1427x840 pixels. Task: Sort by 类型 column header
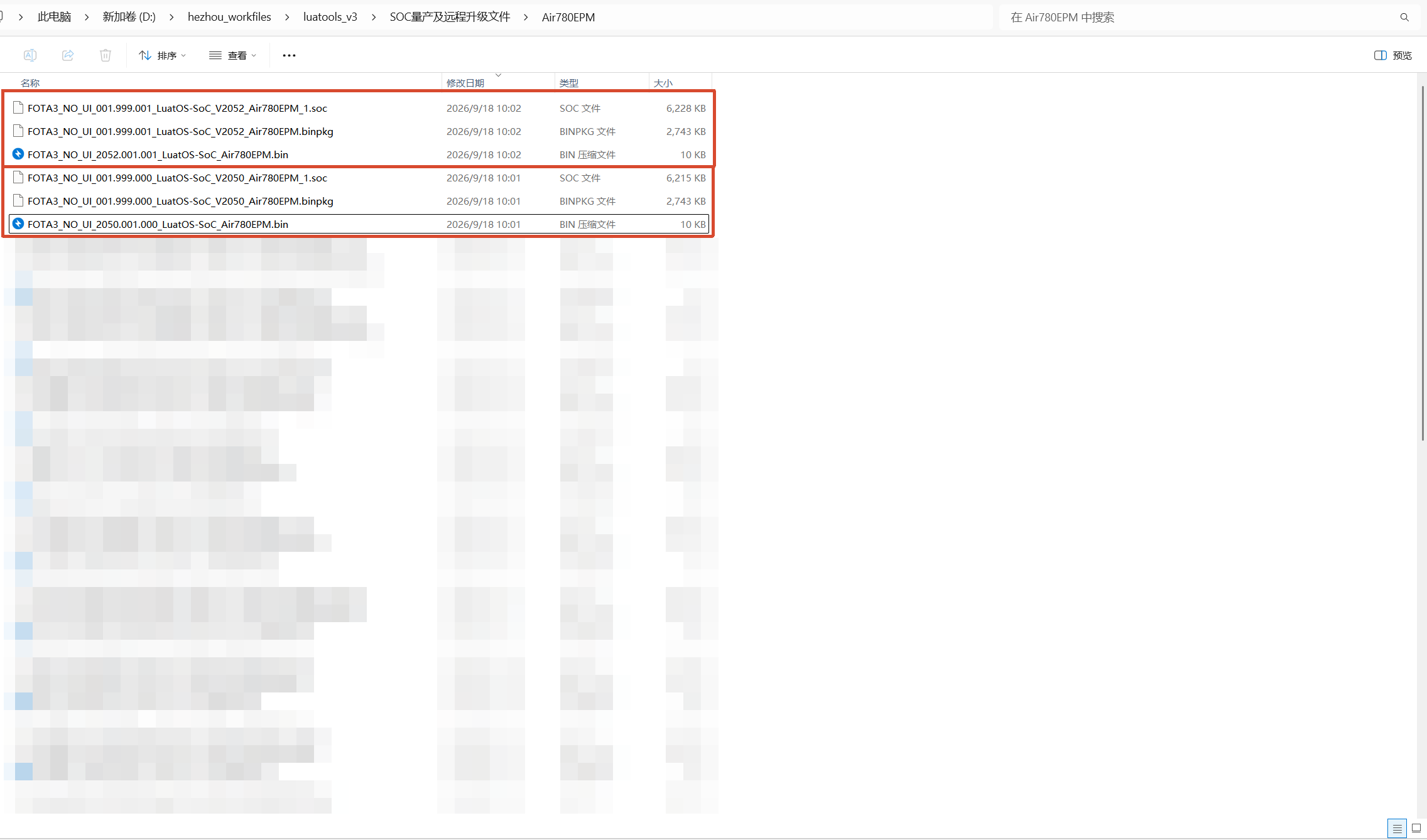(x=569, y=83)
